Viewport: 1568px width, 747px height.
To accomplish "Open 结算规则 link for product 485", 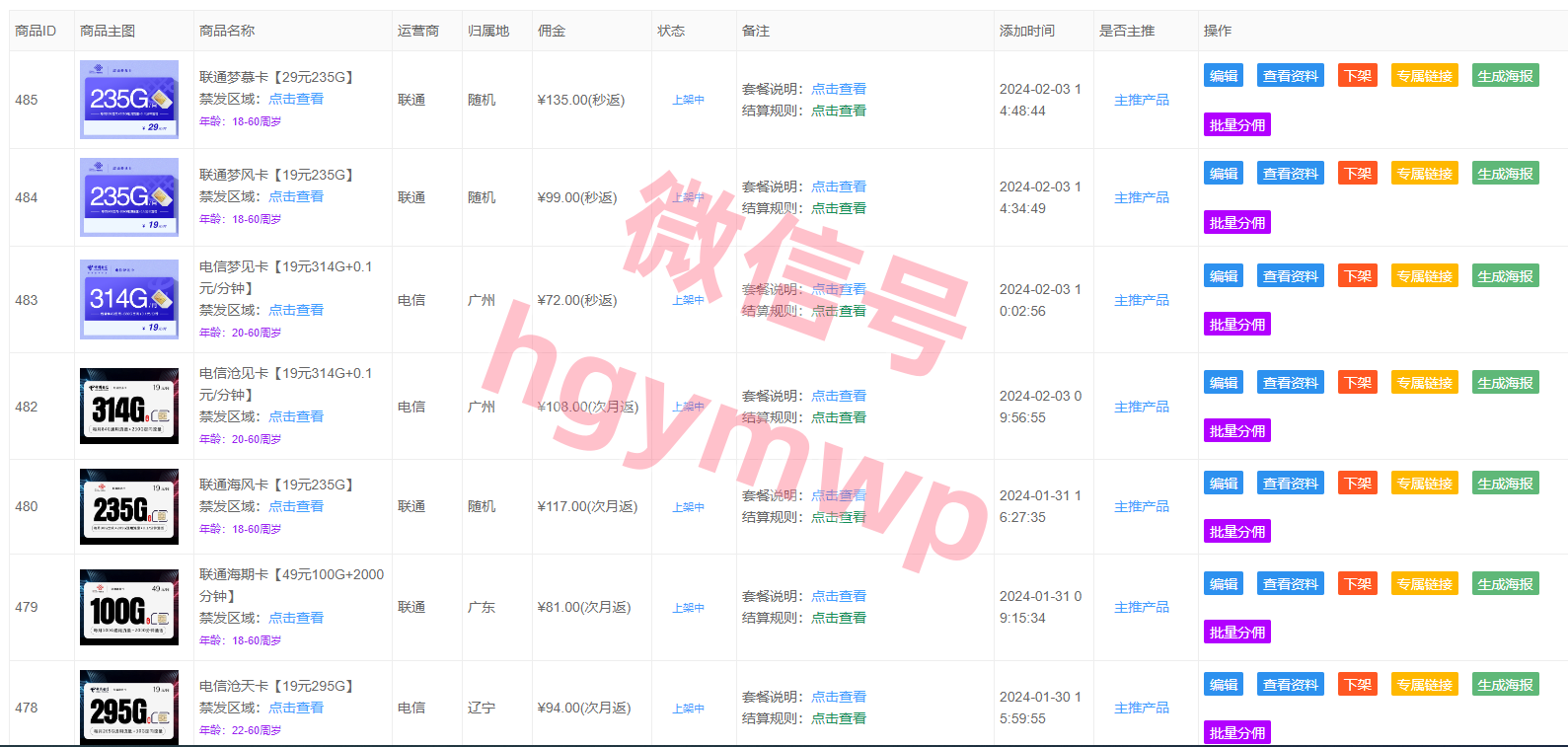I will pyautogui.click(x=839, y=111).
